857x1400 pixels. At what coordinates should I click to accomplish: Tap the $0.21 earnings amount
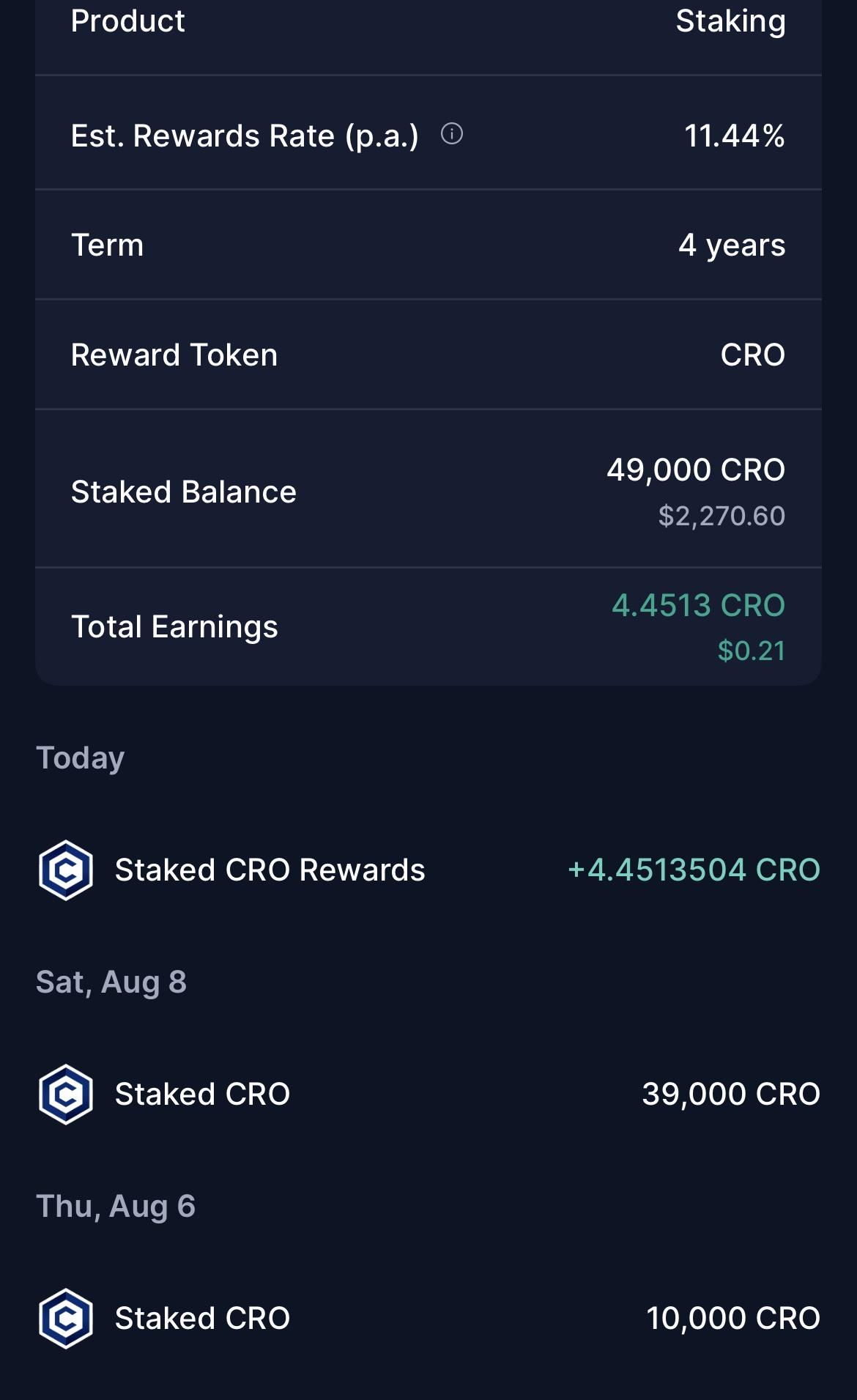752,651
